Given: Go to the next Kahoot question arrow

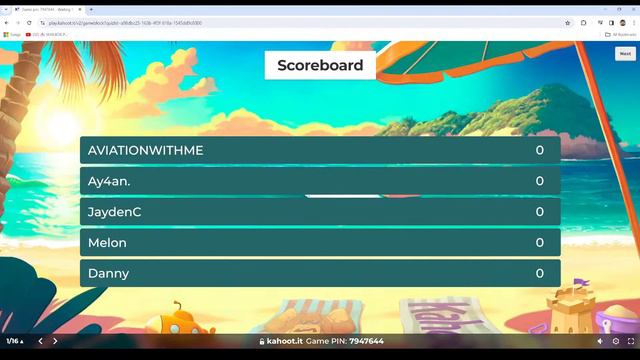Looking at the screenshot, I should pyautogui.click(x=55, y=341).
